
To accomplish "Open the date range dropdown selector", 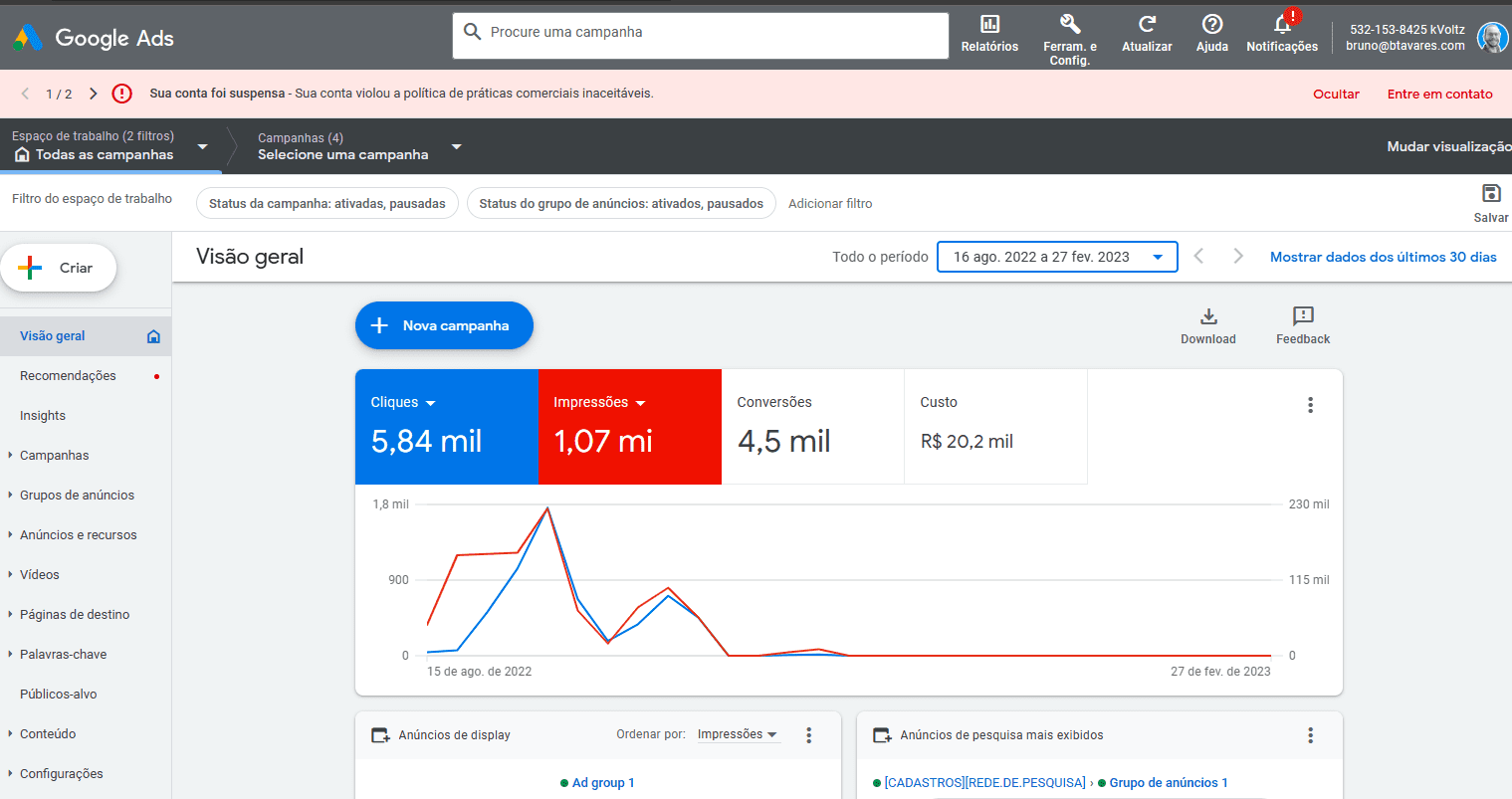I will pyautogui.click(x=1056, y=257).
